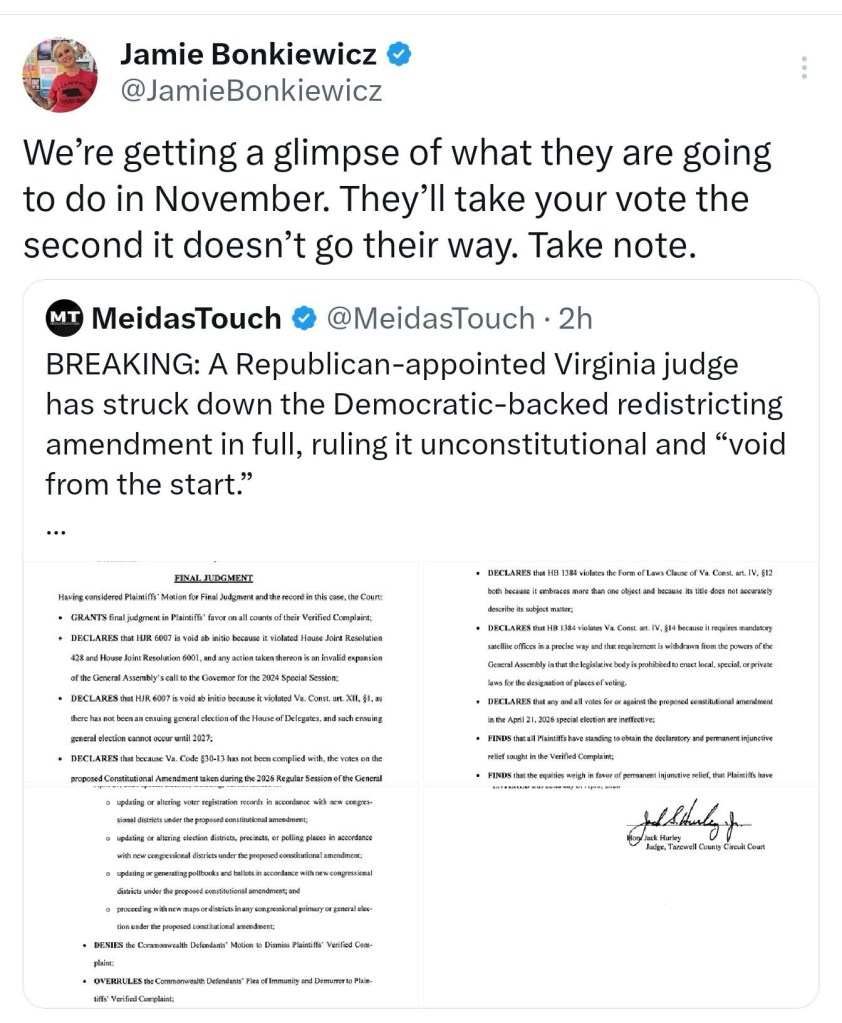Click the FINAL JUDGMENT heading in document
The height and width of the screenshot is (1023, 842).
tap(214, 577)
